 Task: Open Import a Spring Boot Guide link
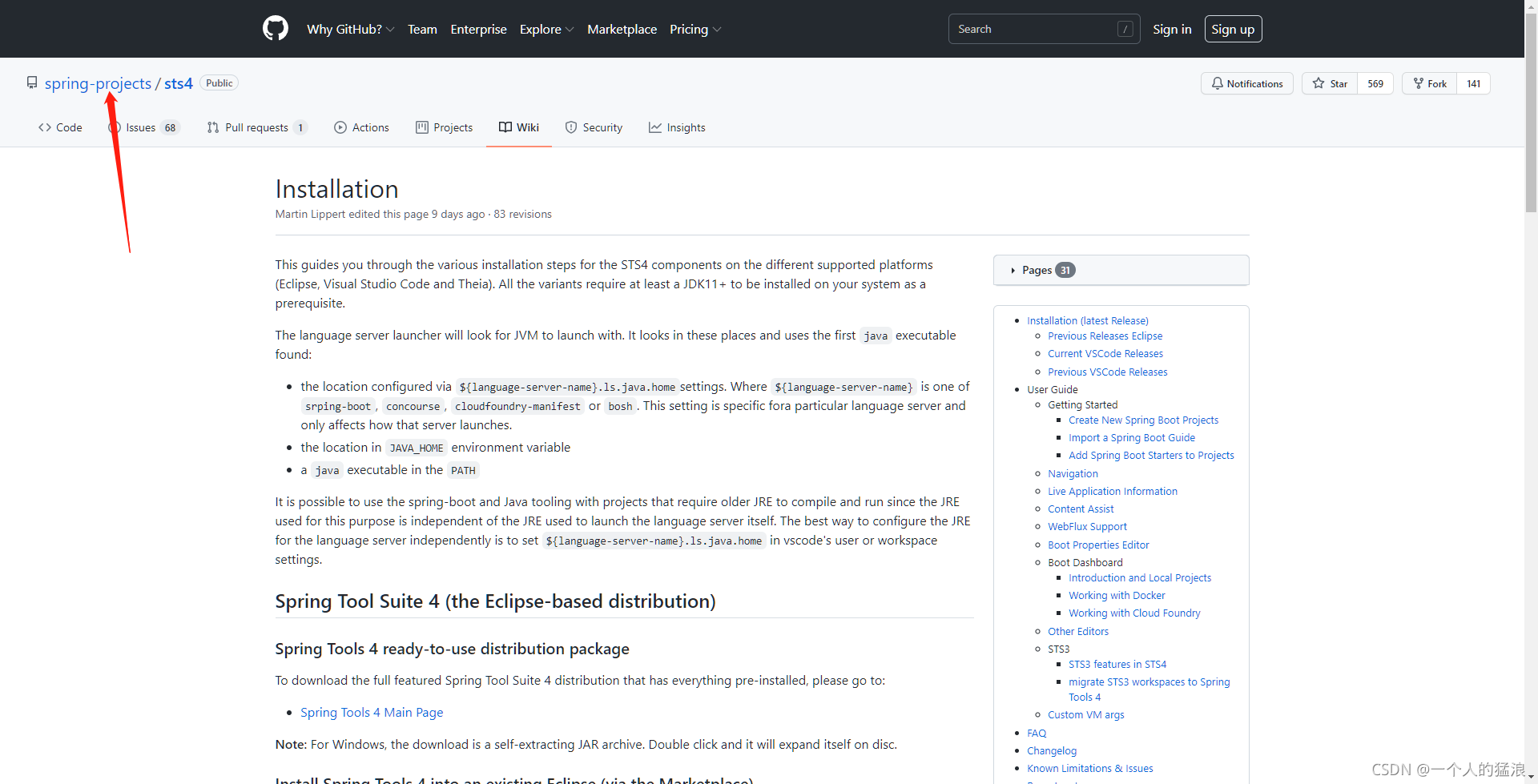pyautogui.click(x=1131, y=438)
